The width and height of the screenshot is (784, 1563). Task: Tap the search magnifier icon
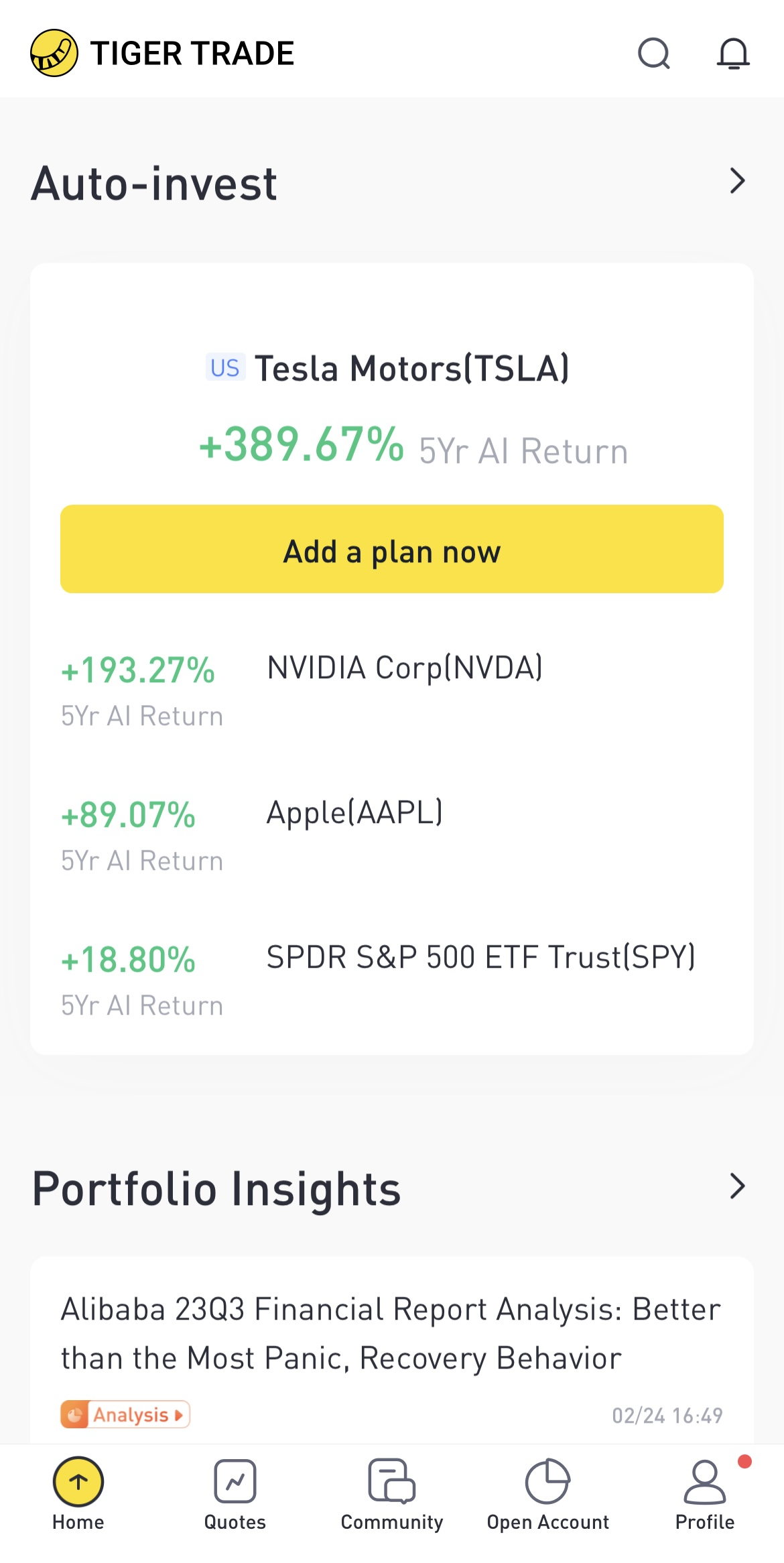653,54
